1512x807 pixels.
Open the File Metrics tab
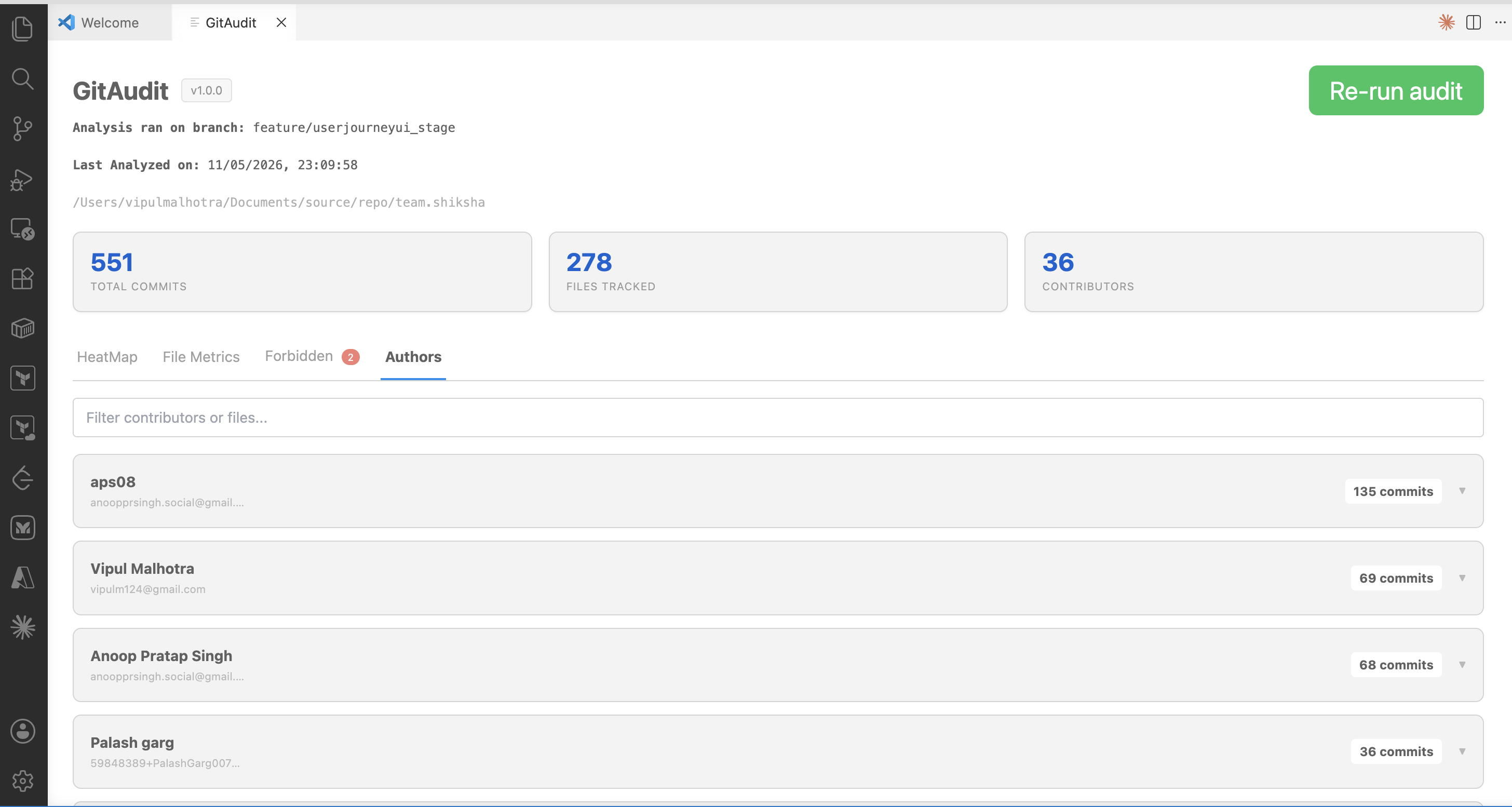point(201,357)
